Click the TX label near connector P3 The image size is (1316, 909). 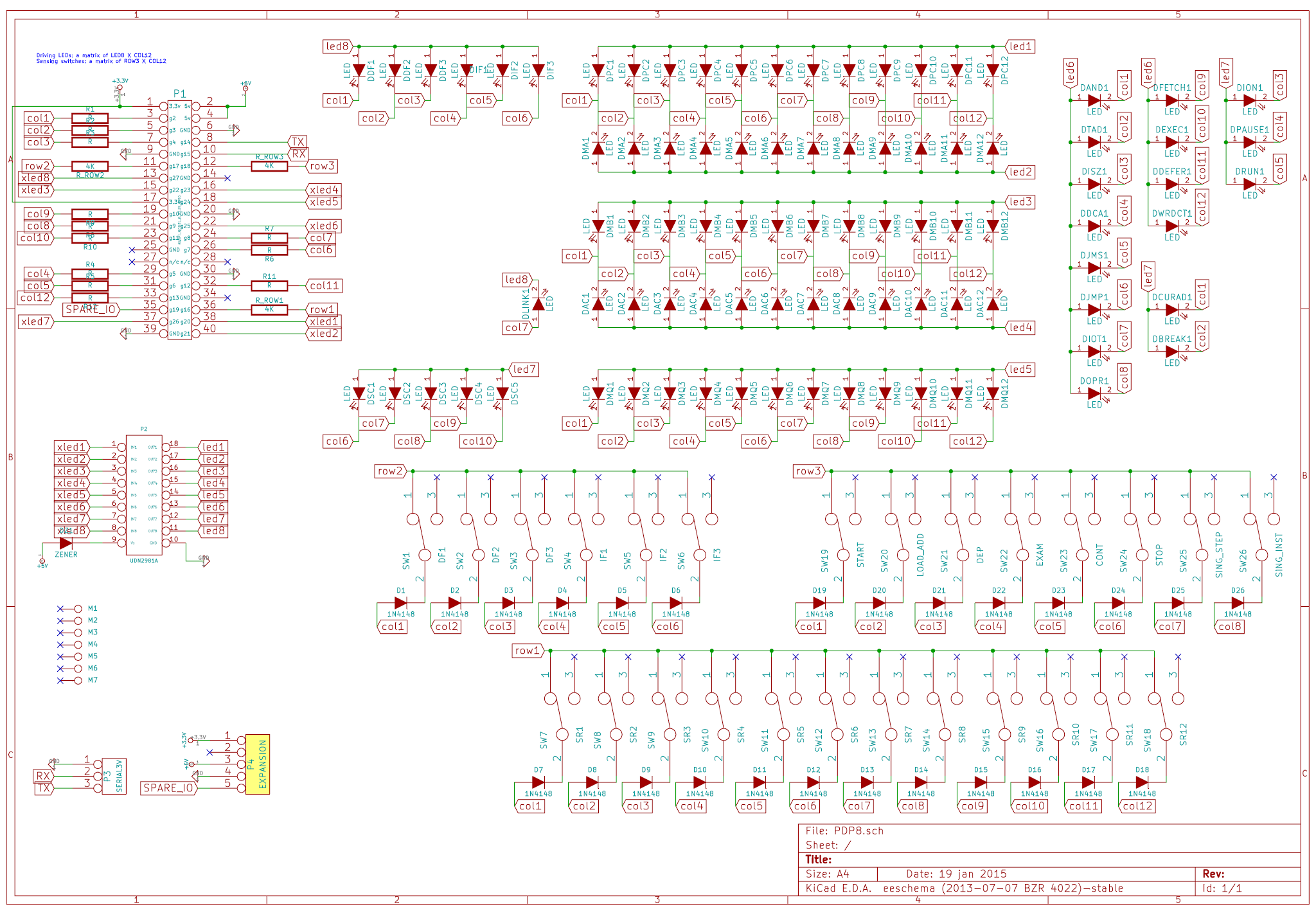point(44,788)
